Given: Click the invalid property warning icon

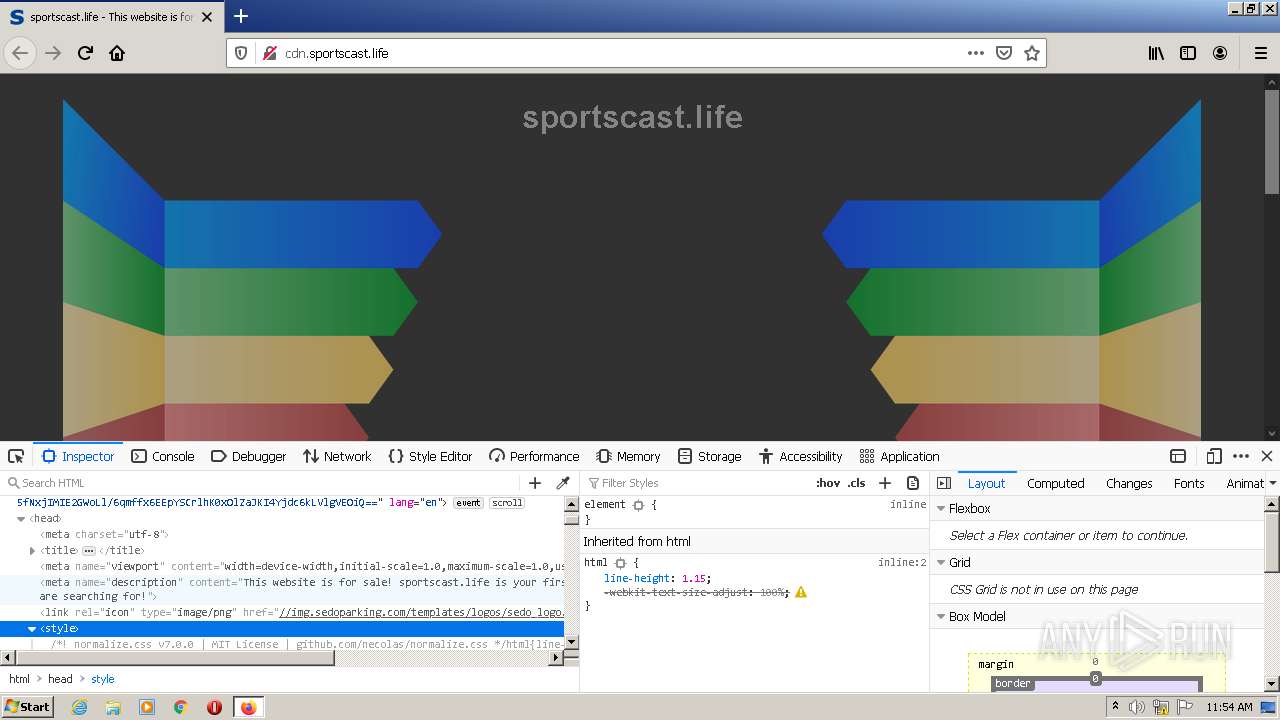Looking at the screenshot, I should tap(801, 592).
